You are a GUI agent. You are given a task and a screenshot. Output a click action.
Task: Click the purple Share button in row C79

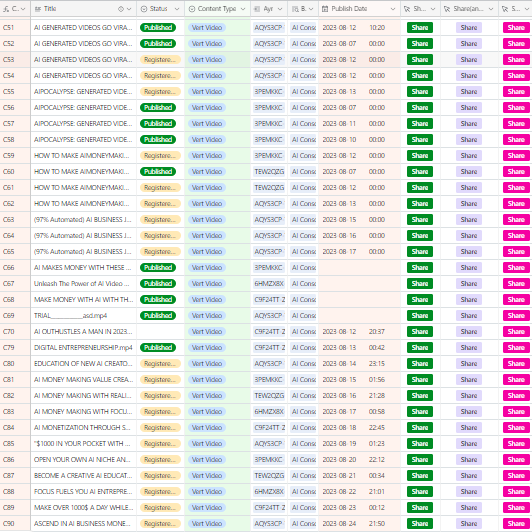coord(469,347)
